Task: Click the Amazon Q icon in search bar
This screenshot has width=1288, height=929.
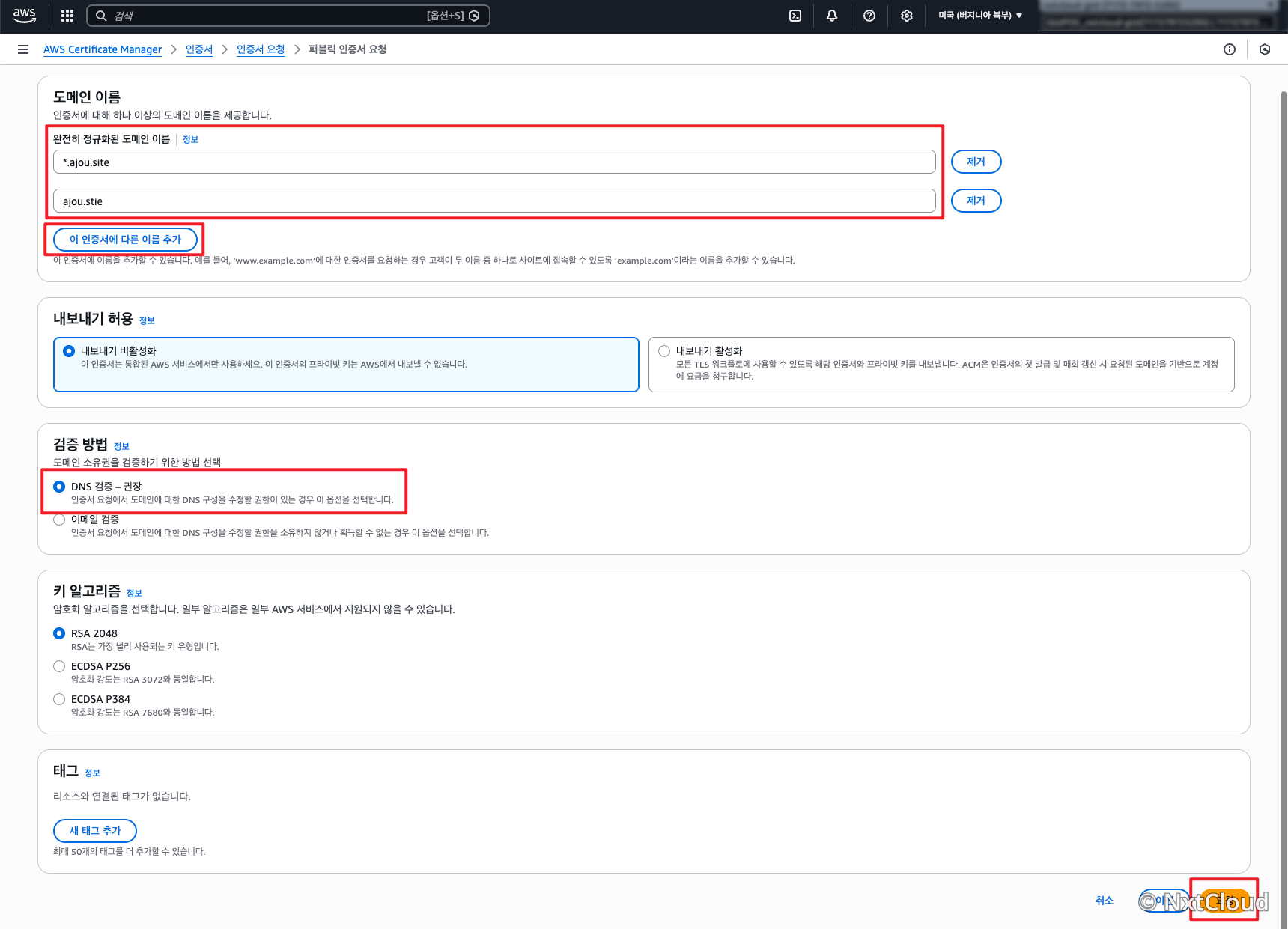Action: coord(474,16)
